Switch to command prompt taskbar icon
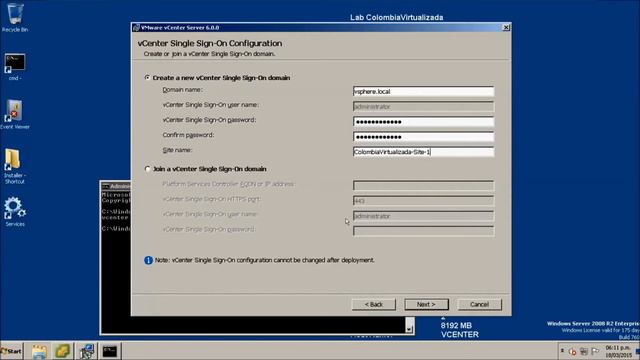 pyautogui.click(x=109, y=351)
